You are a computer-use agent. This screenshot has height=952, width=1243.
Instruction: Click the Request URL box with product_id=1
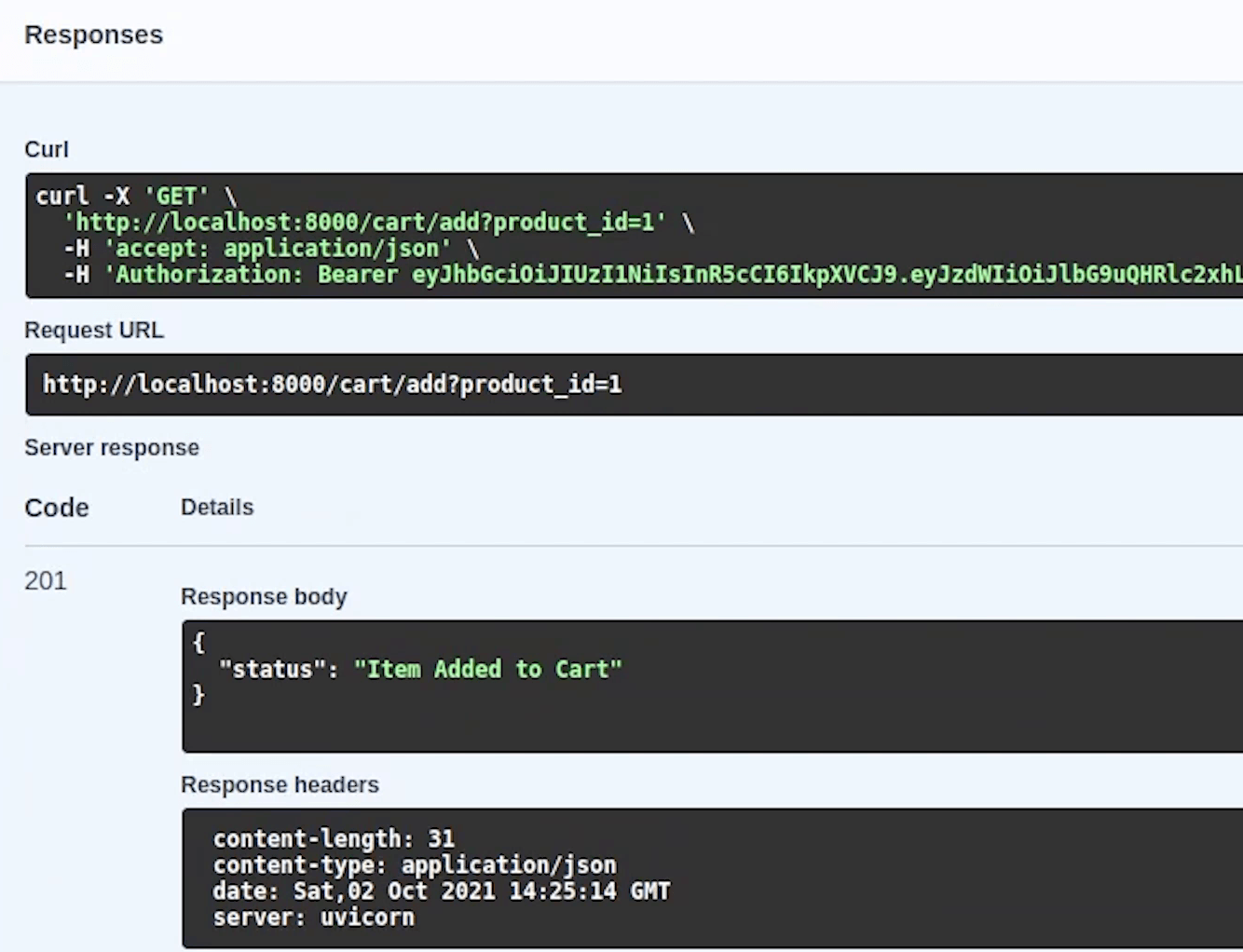click(332, 385)
